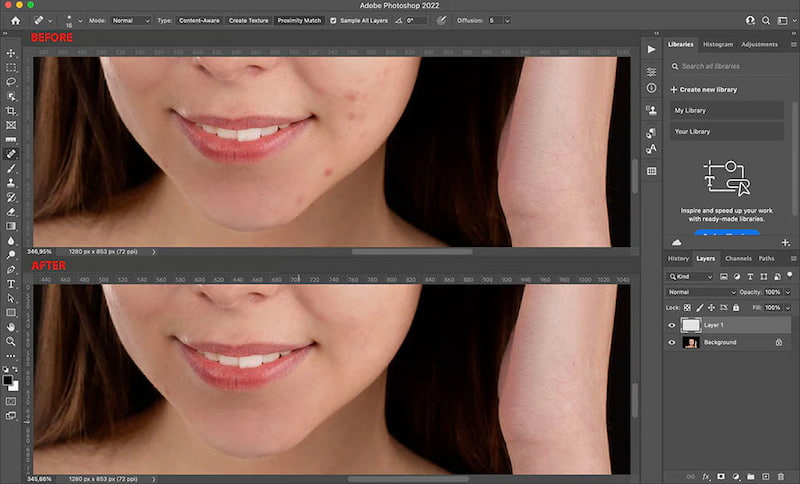Open the Character Styles panel icon
This screenshot has height=484, width=800.
tap(652, 149)
